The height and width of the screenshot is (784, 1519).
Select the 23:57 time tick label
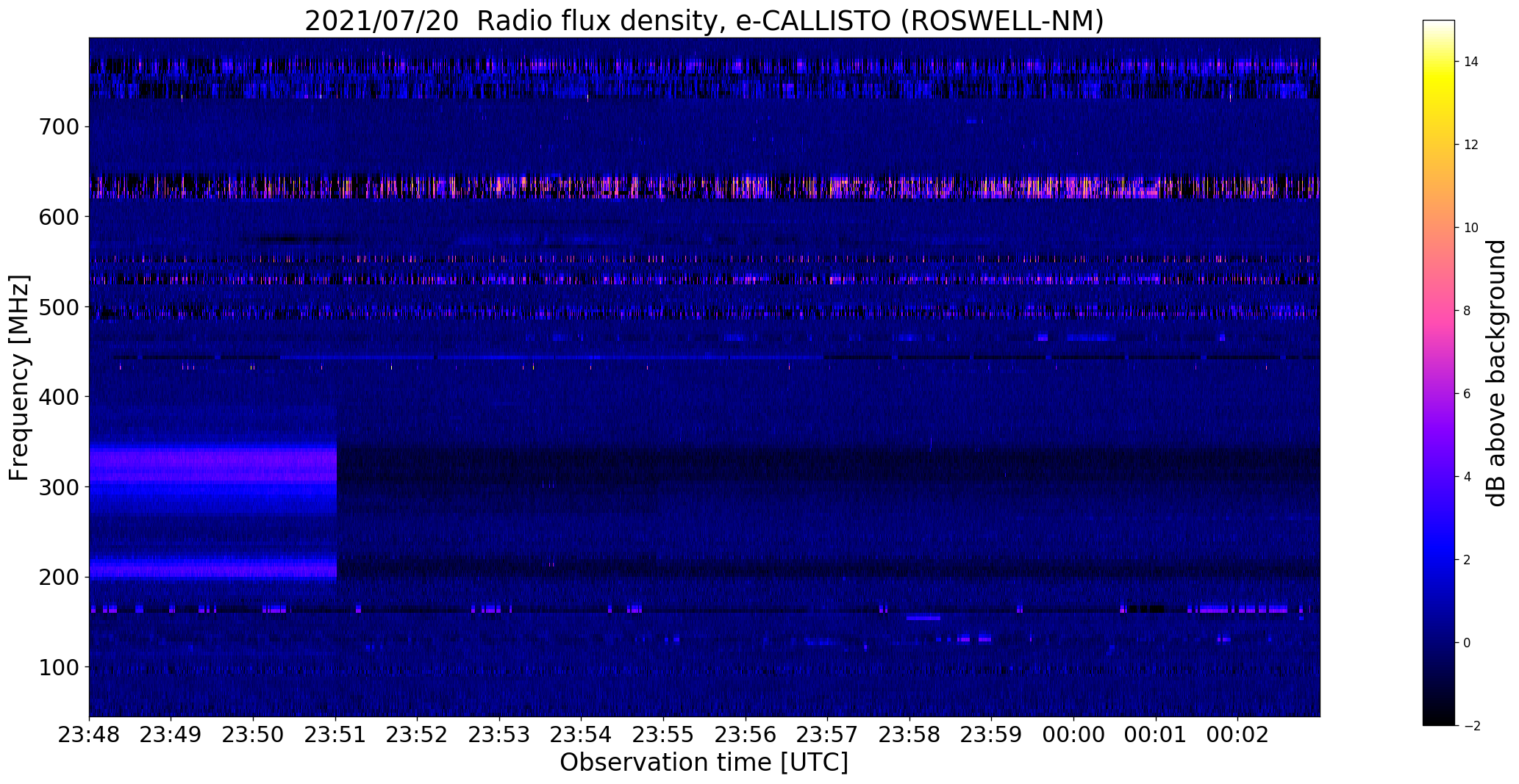(828, 735)
